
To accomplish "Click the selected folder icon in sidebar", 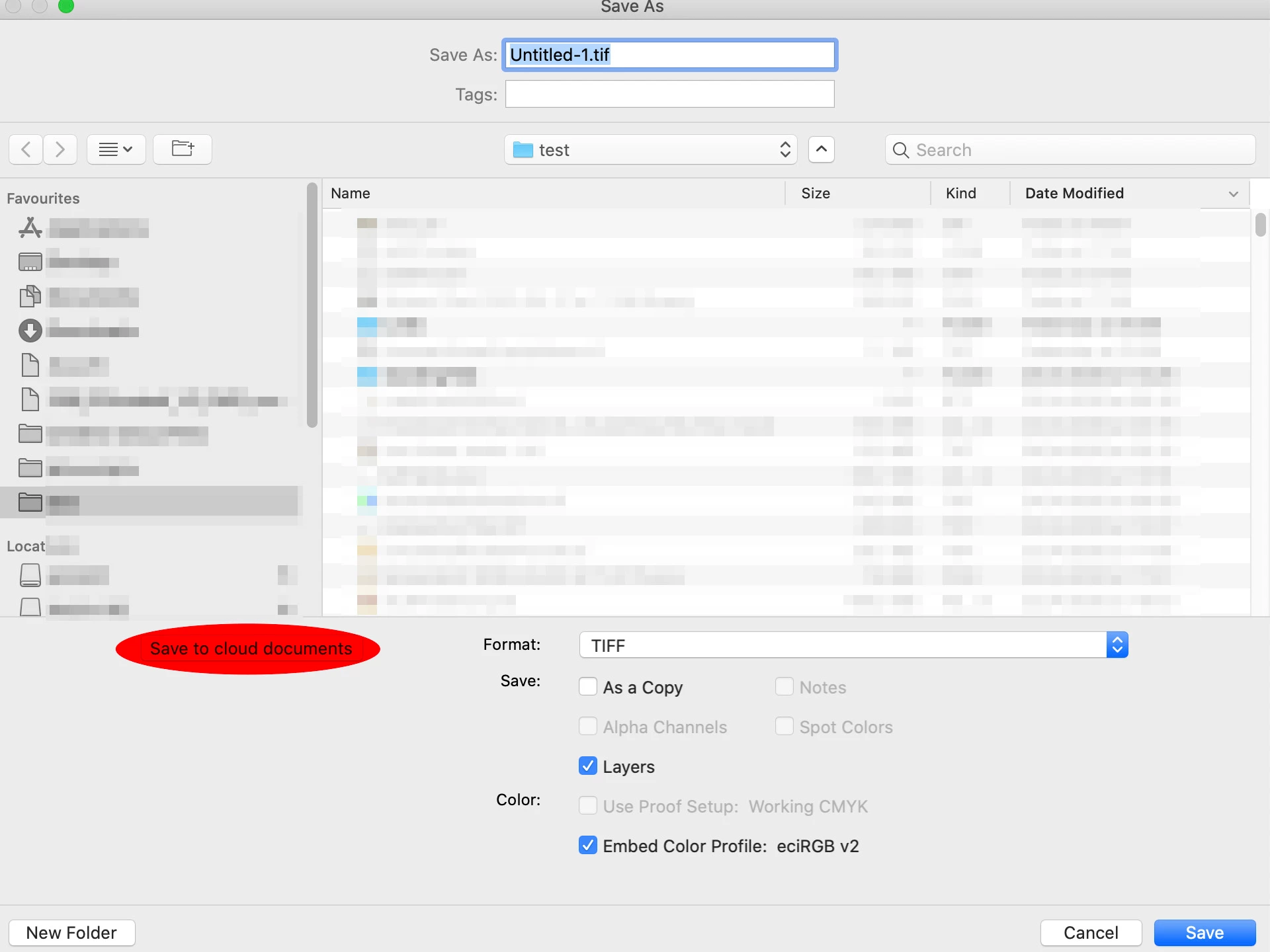I will [x=30, y=502].
